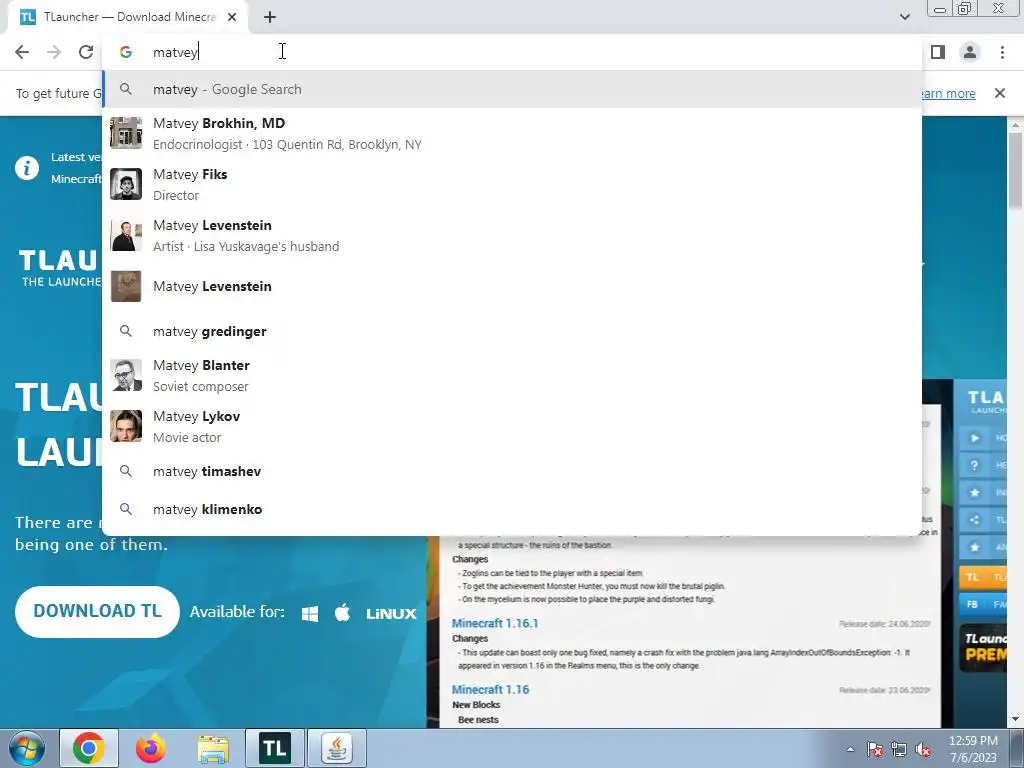The image size is (1024, 768).
Task: Select suggestion Matvey Brokhin, MD
Action: pyautogui.click(x=512, y=133)
